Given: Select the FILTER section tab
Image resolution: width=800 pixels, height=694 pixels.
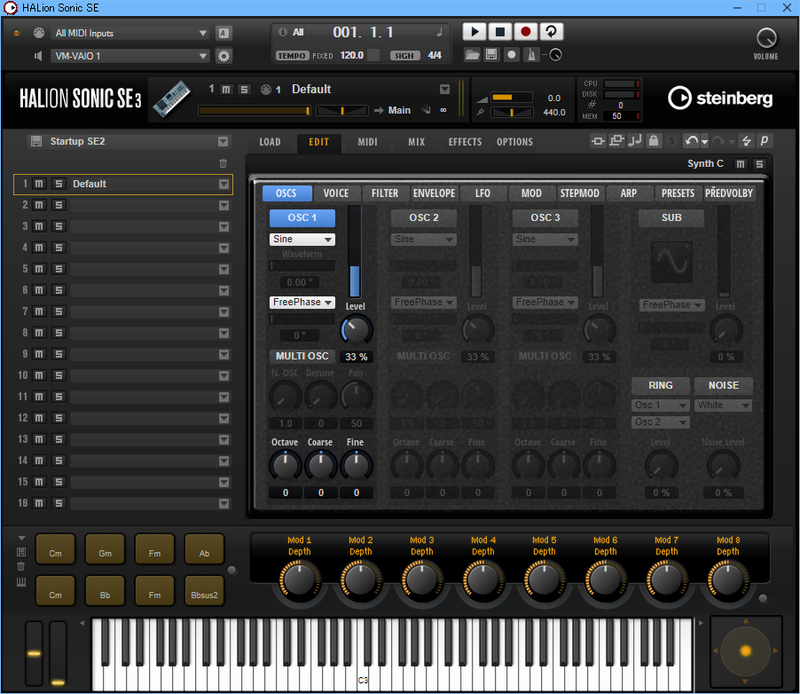Looking at the screenshot, I should (385, 193).
